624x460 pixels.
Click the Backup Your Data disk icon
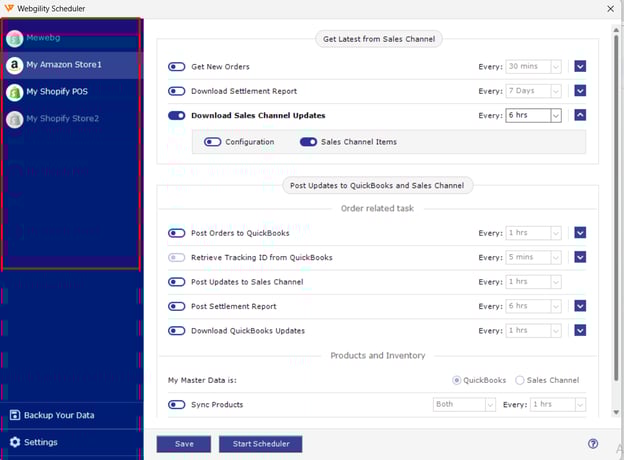[15, 415]
